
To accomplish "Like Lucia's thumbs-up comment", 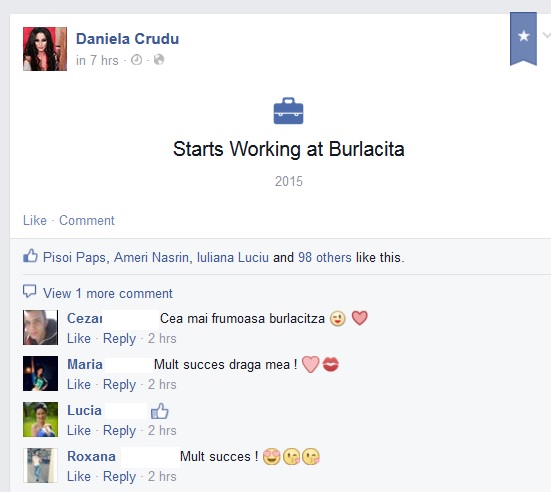I will 79,430.
